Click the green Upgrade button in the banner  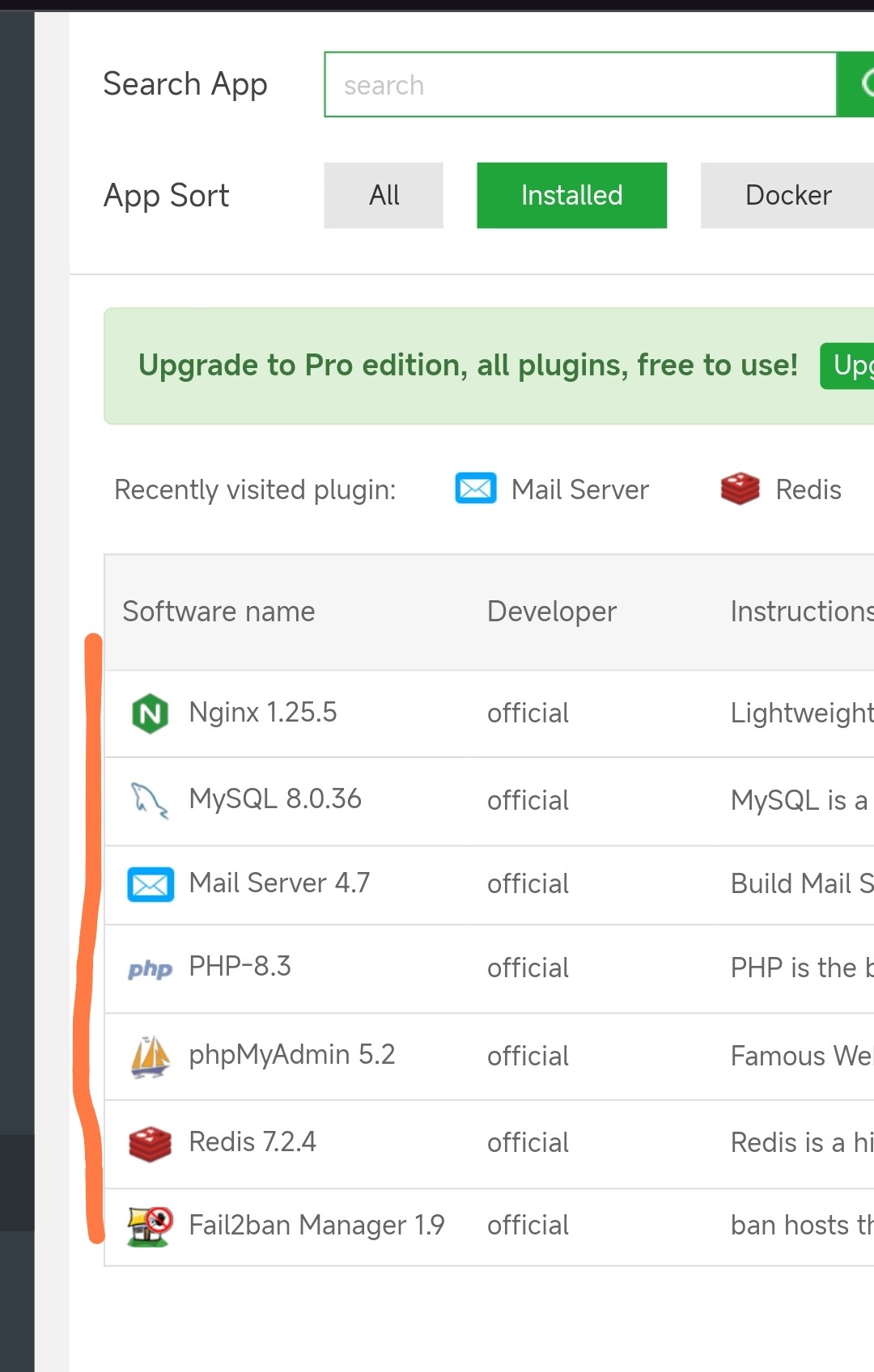pos(848,366)
